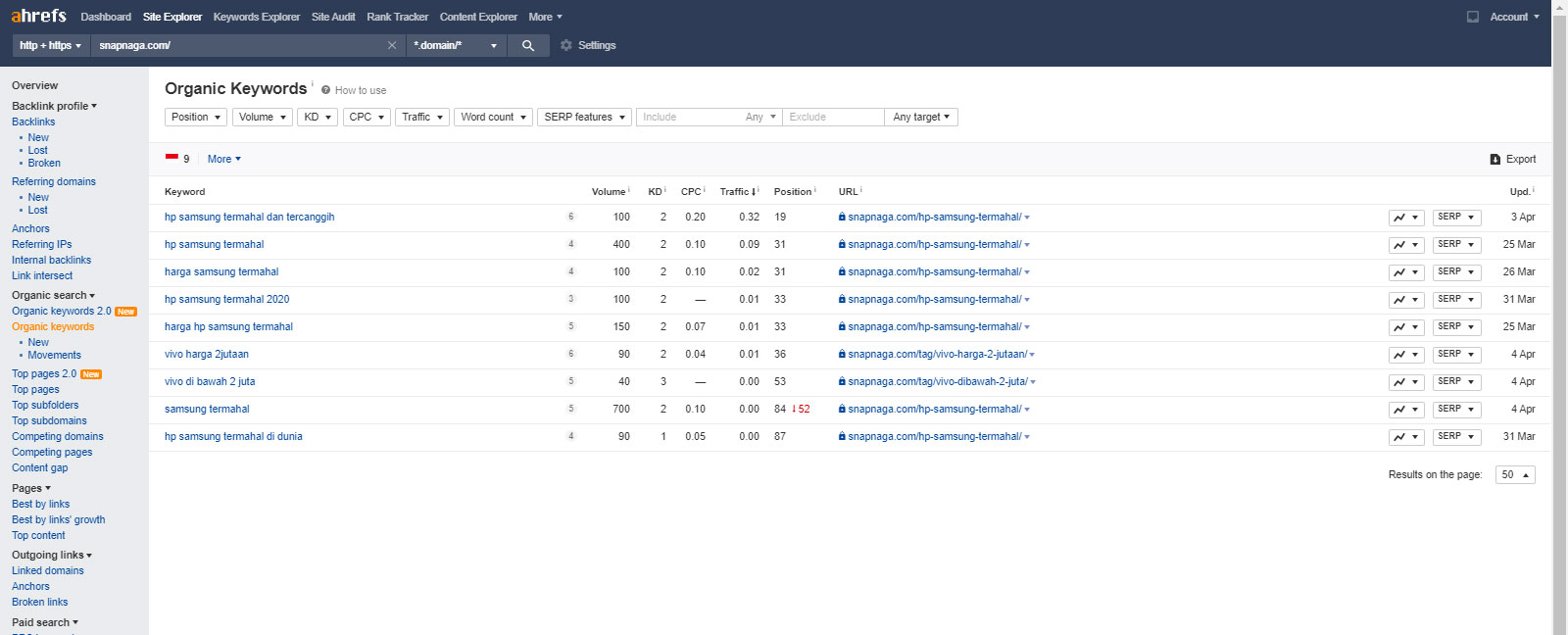This screenshot has width=1568, height=635.
Task: Collapse the Outgoing links section
Action: click(x=52, y=555)
